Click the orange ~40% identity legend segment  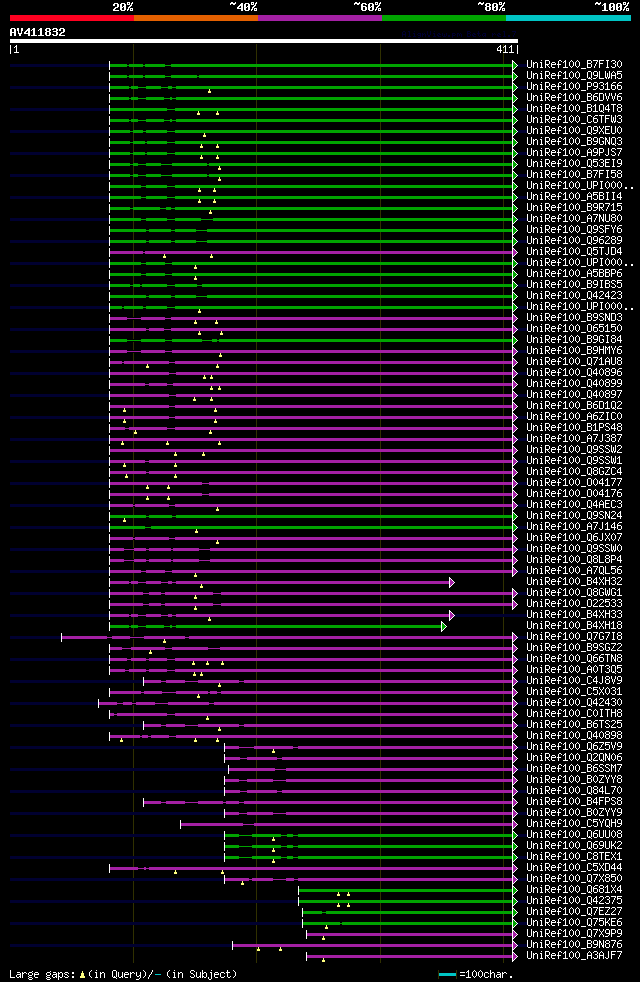[x=196, y=18]
